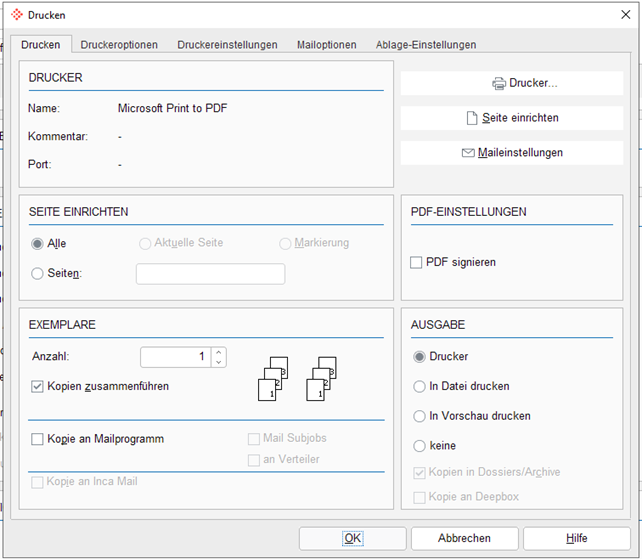Click the Seiten page range input field

point(210,274)
